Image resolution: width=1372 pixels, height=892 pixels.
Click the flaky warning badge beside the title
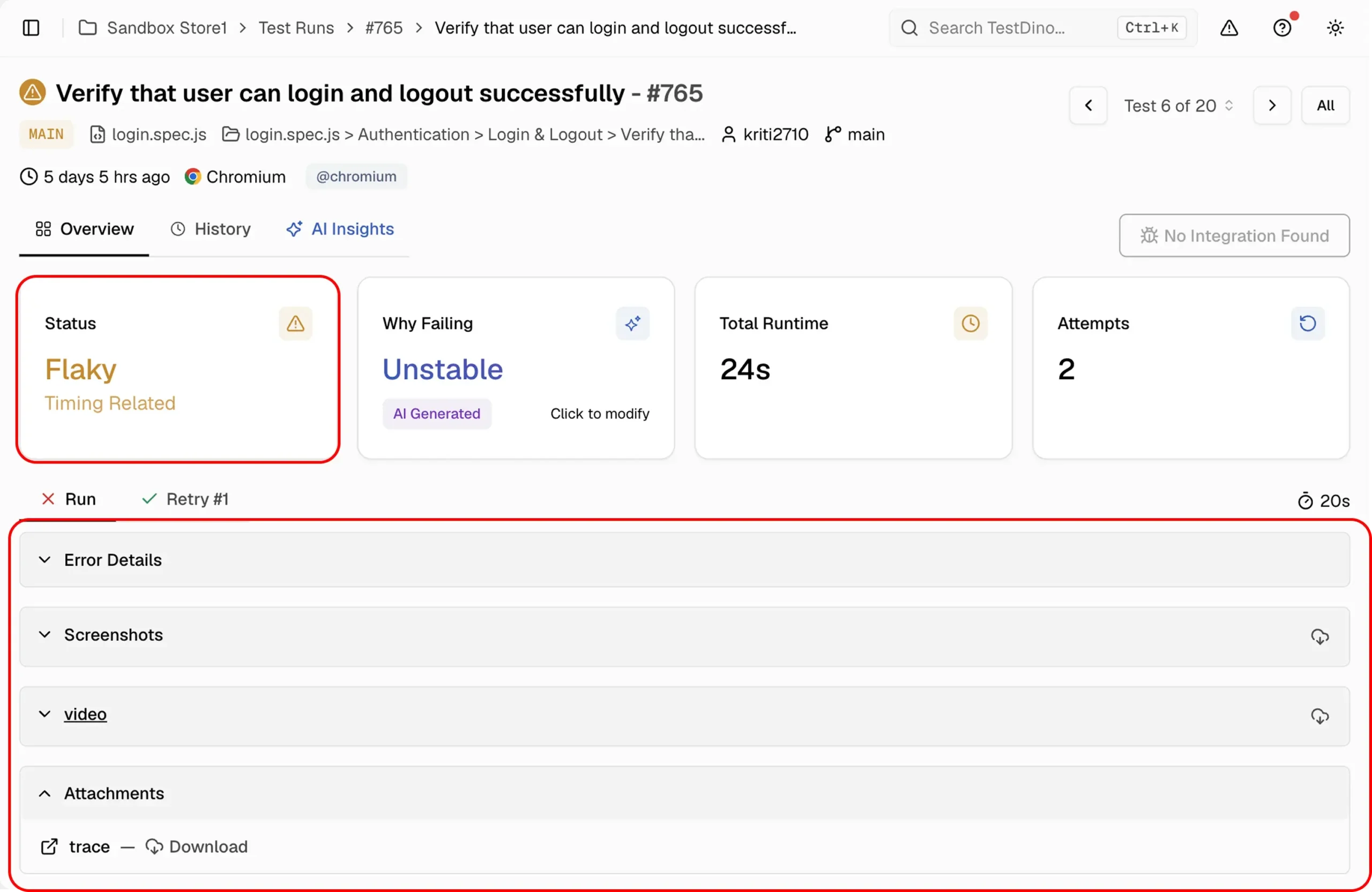tap(32, 92)
